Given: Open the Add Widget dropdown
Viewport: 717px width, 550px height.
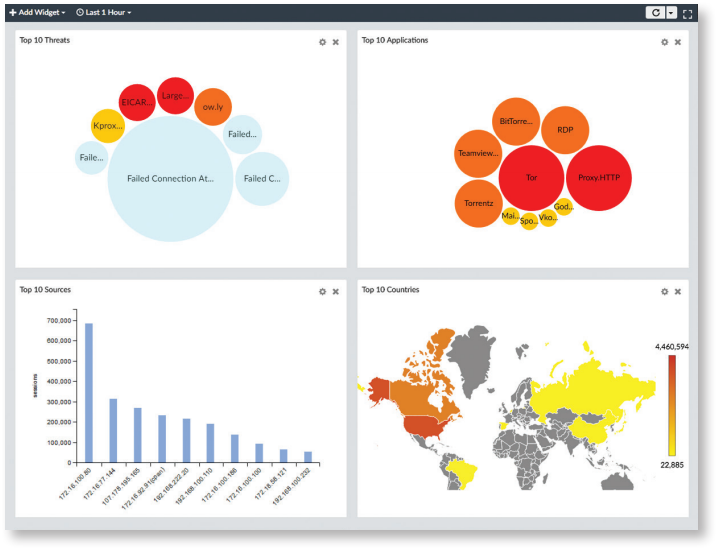Looking at the screenshot, I should coord(37,12).
